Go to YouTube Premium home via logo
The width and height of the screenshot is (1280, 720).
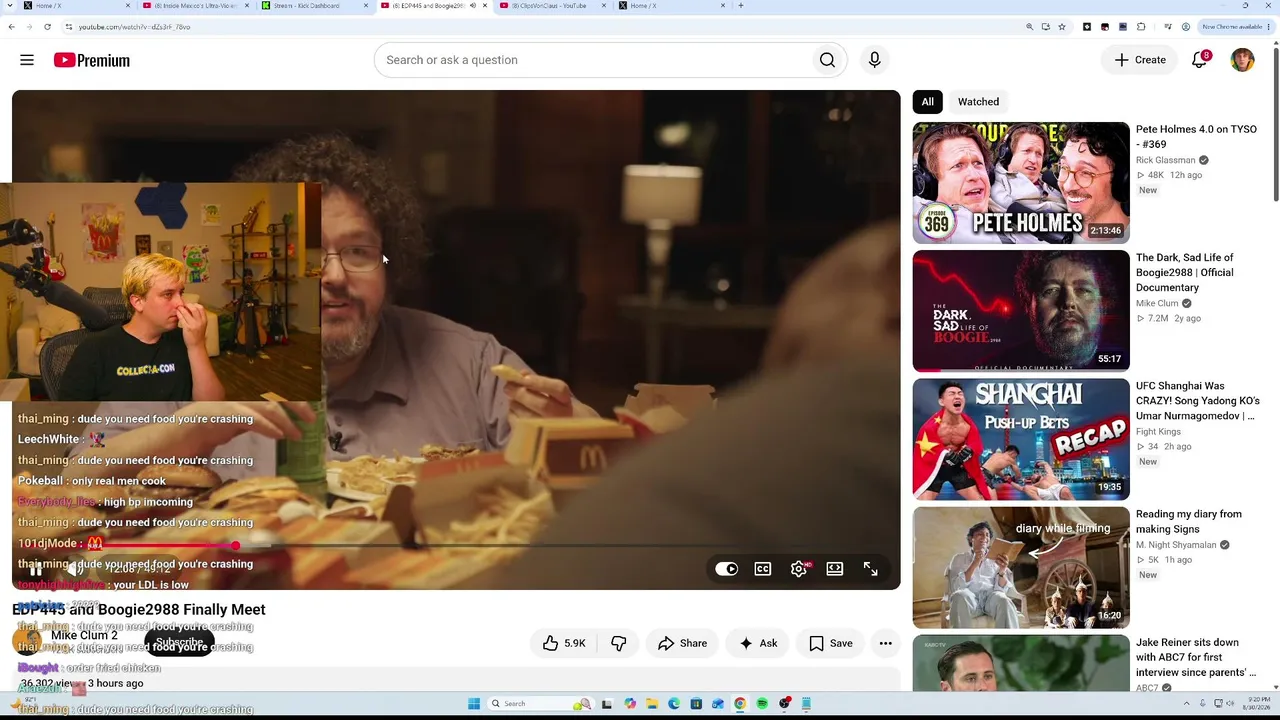(92, 60)
